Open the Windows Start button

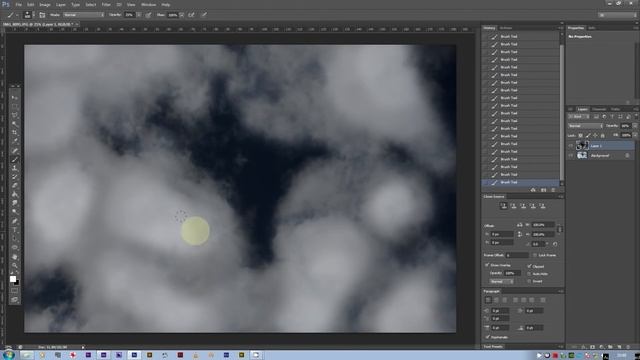coord(9,355)
